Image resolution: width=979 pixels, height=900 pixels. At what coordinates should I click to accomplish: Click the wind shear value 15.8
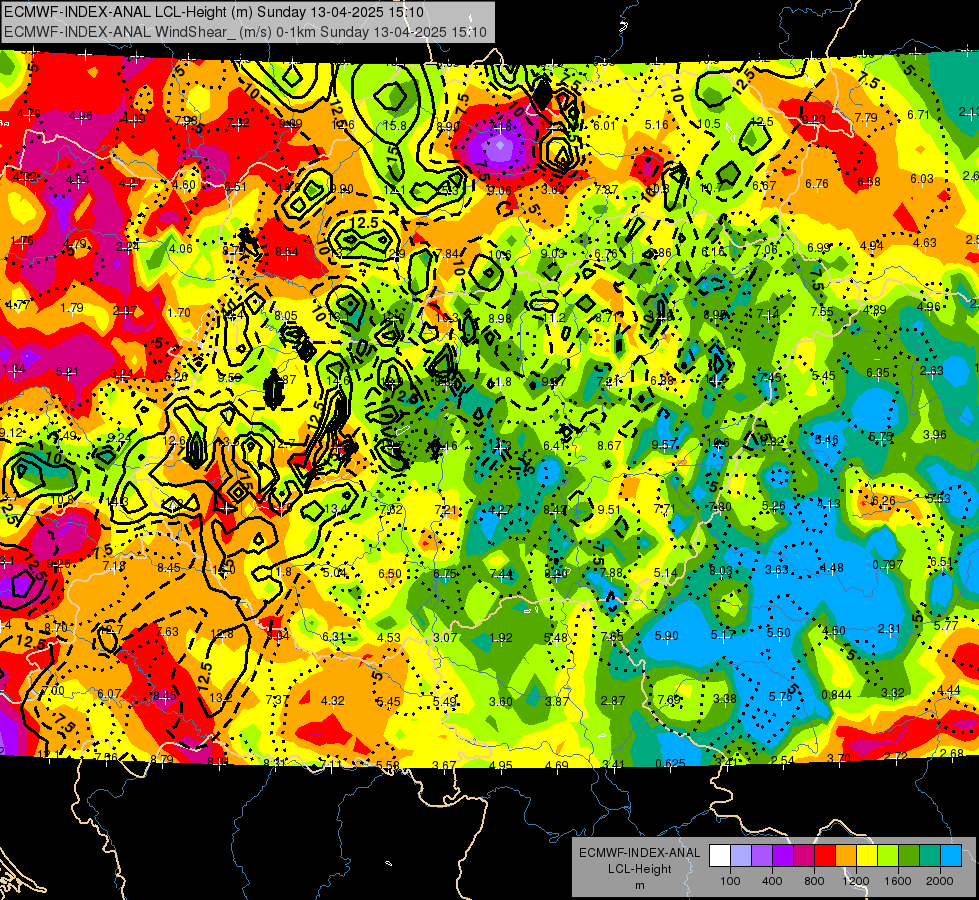(x=395, y=126)
